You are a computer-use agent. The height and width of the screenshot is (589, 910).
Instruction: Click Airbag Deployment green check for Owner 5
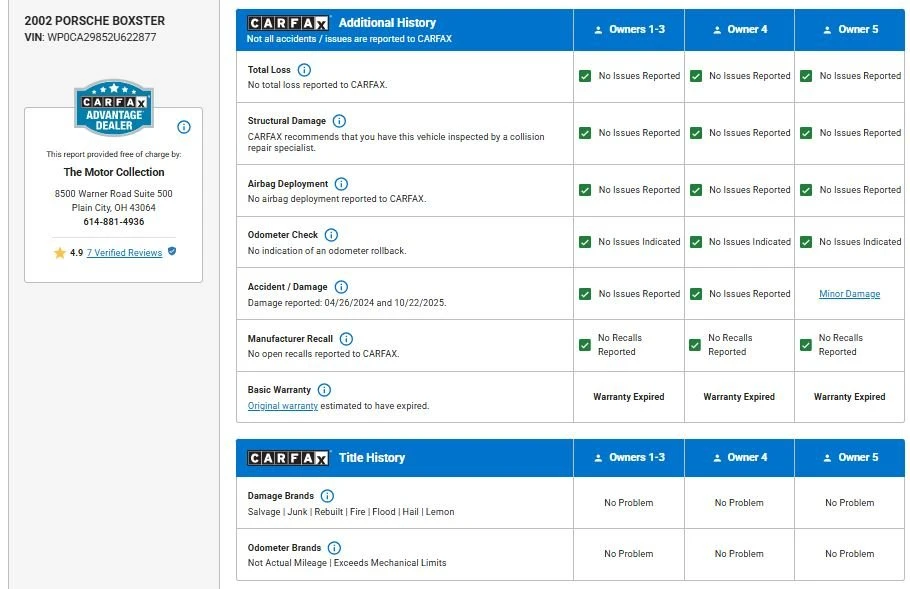[x=806, y=190]
